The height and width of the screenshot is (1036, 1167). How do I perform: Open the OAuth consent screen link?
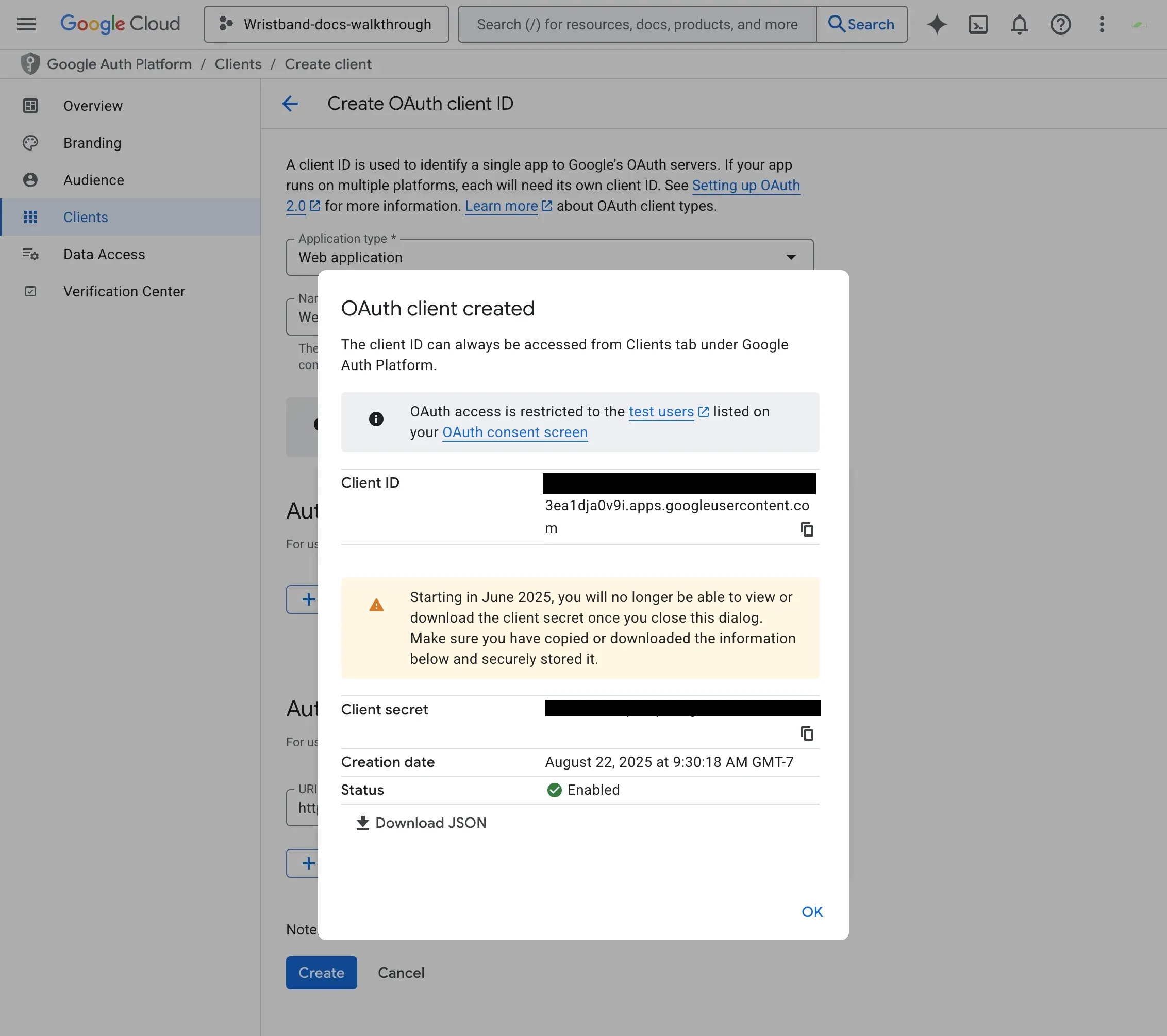coord(514,432)
